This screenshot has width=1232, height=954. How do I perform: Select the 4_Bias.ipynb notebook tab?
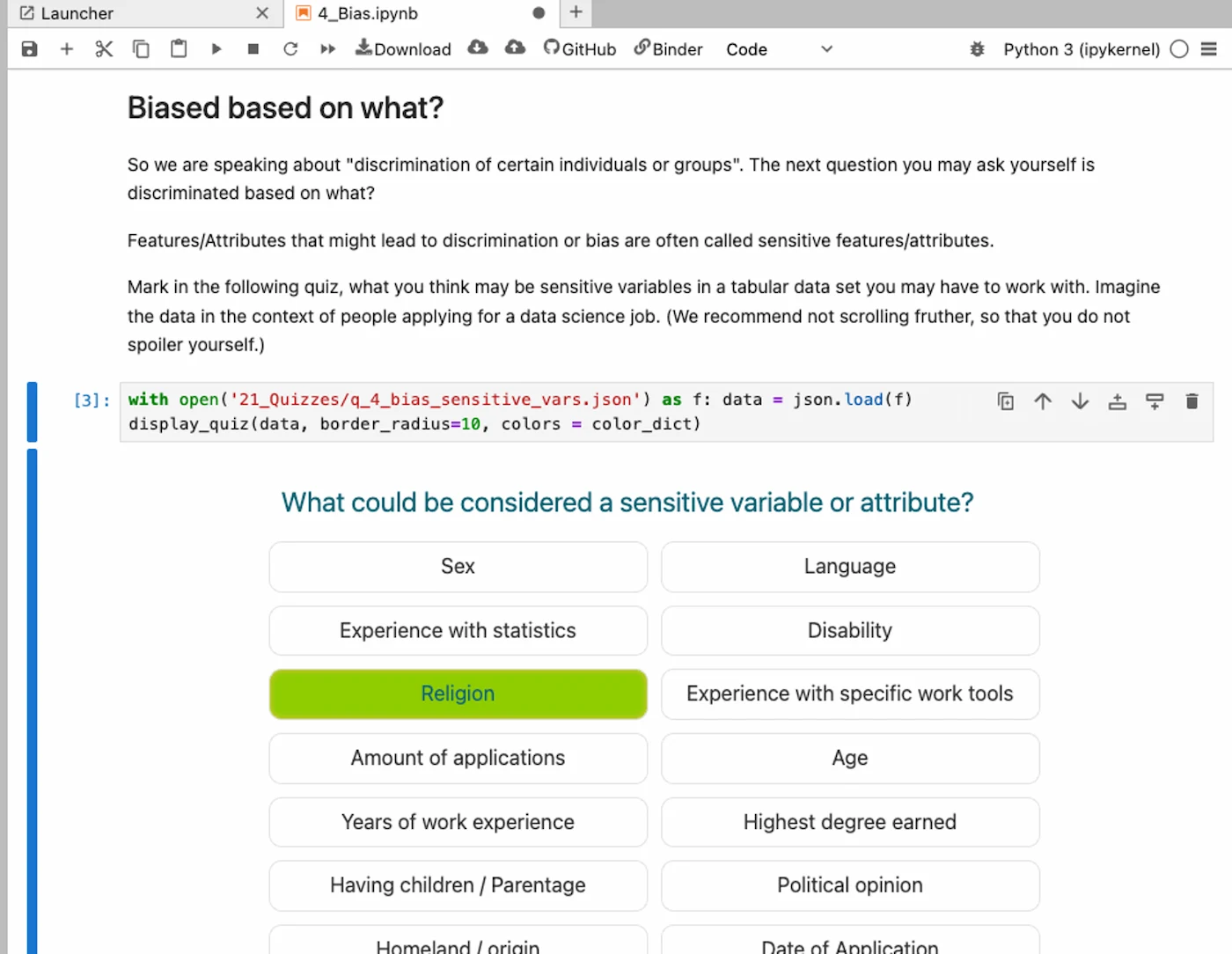[366, 13]
